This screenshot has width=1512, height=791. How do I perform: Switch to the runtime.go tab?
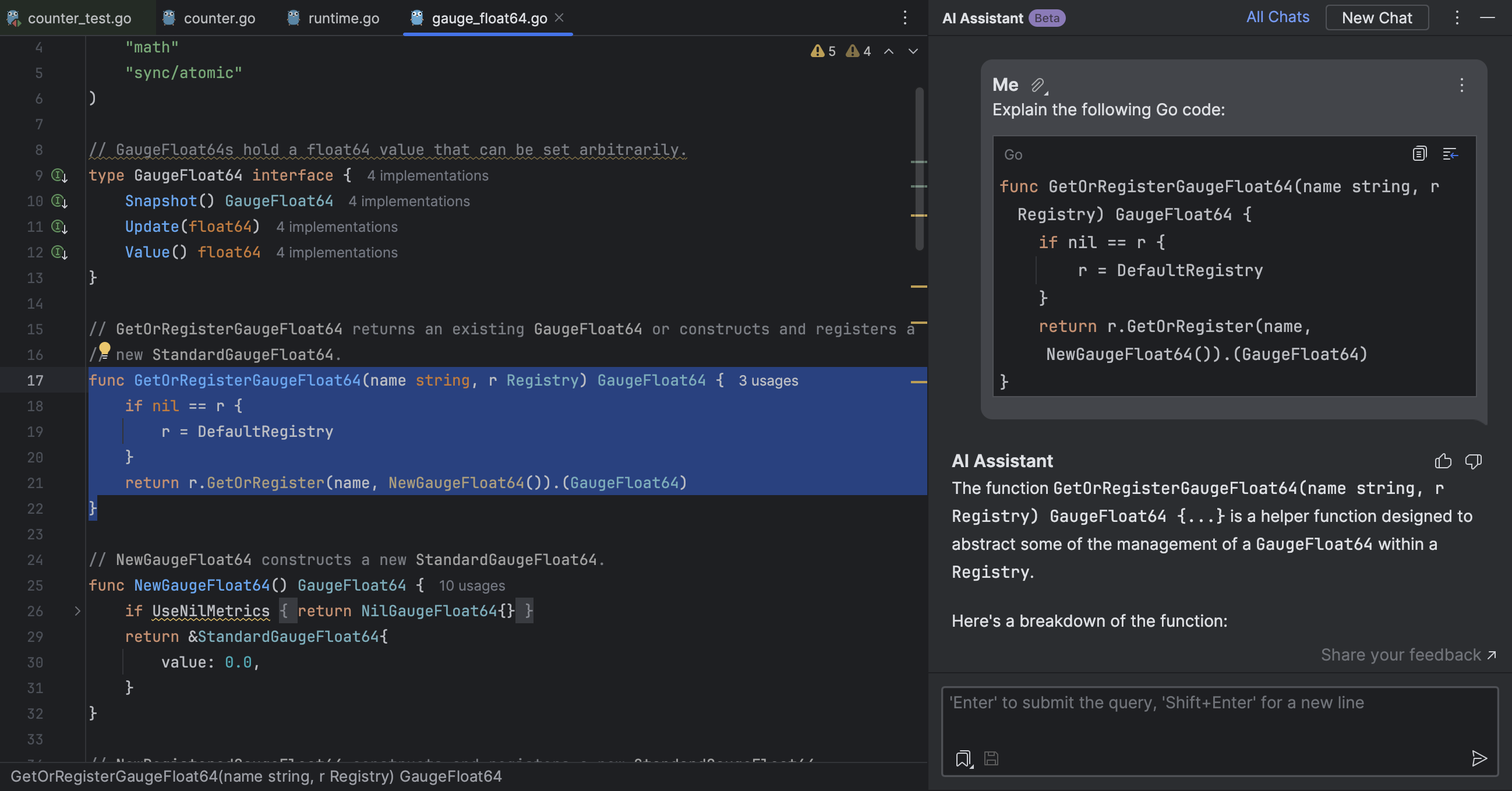(343, 18)
